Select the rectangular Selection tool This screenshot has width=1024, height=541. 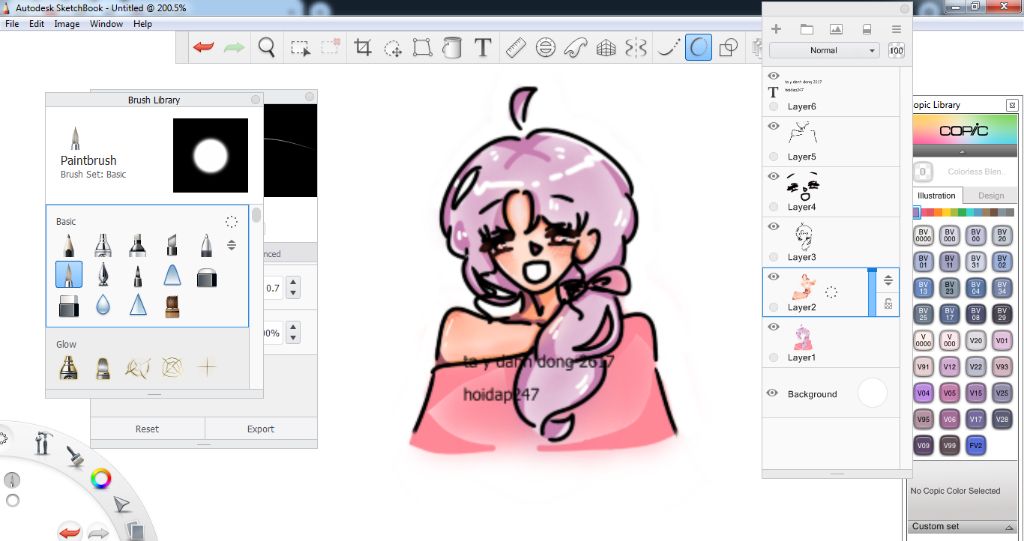300,48
